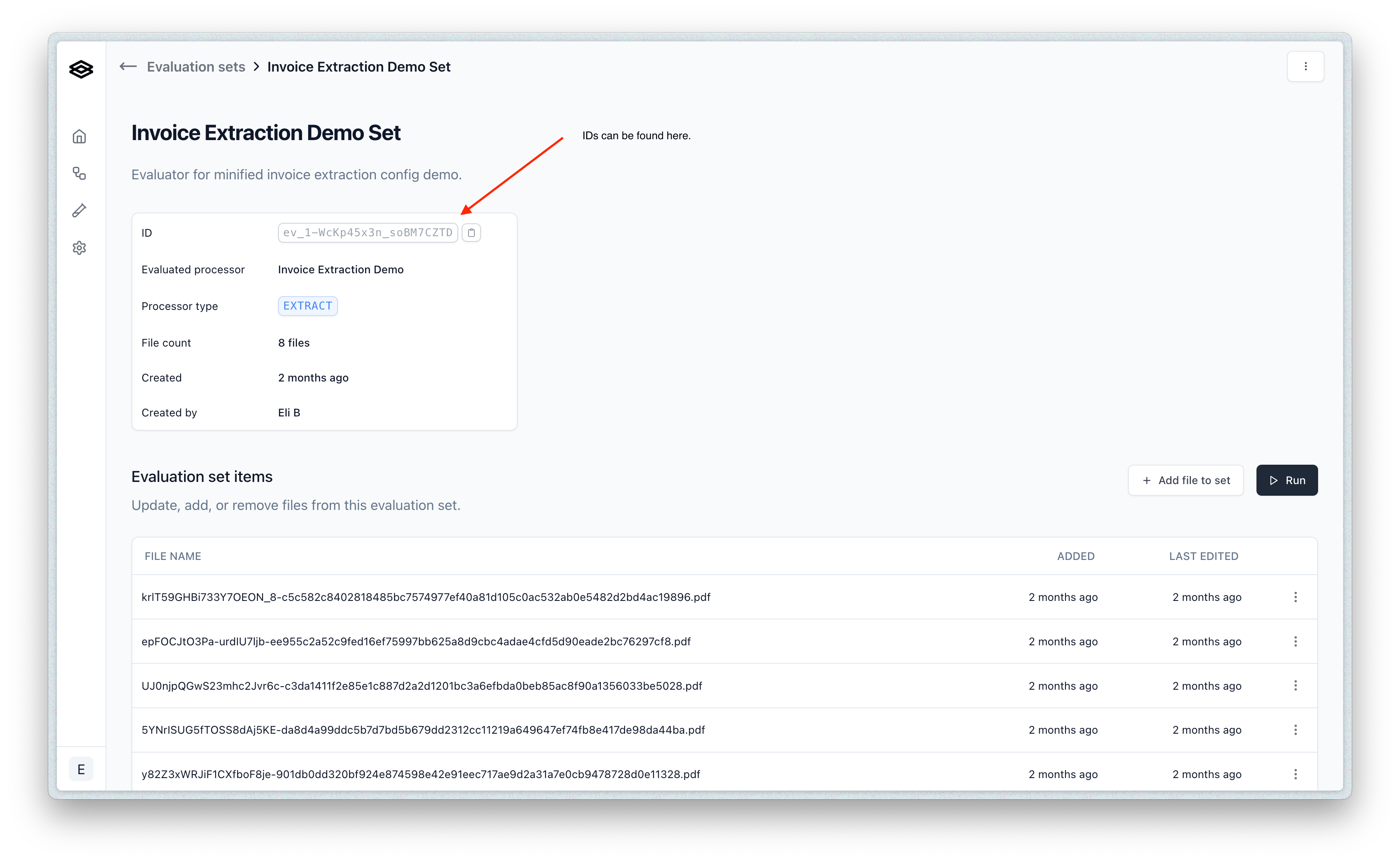Viewport: 1400px width, 863px height.
Task: Open the top-right three-dot page menu
Action: [1305, 67]
